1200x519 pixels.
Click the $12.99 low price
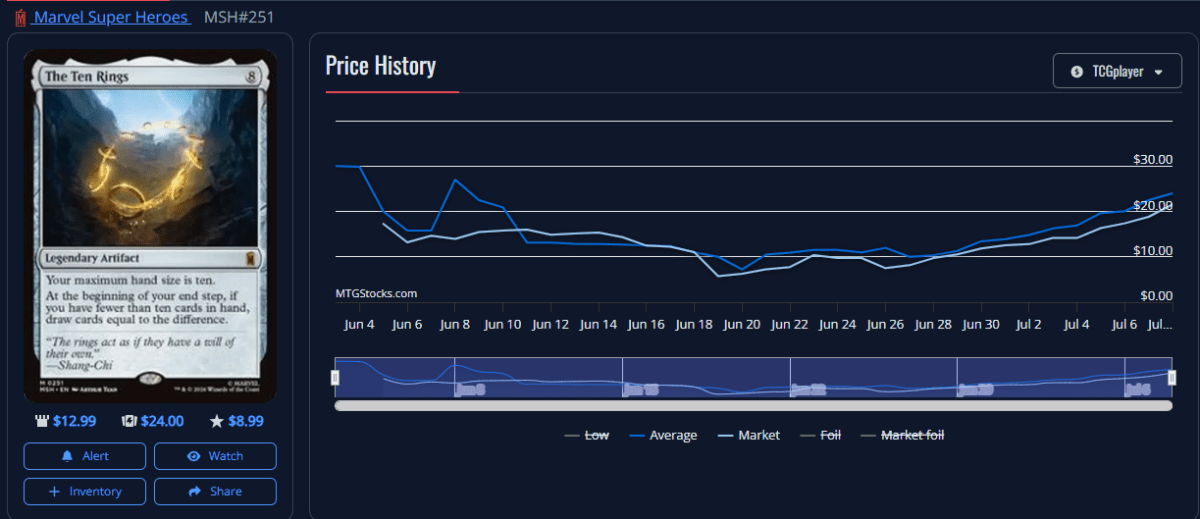point(76,421)
